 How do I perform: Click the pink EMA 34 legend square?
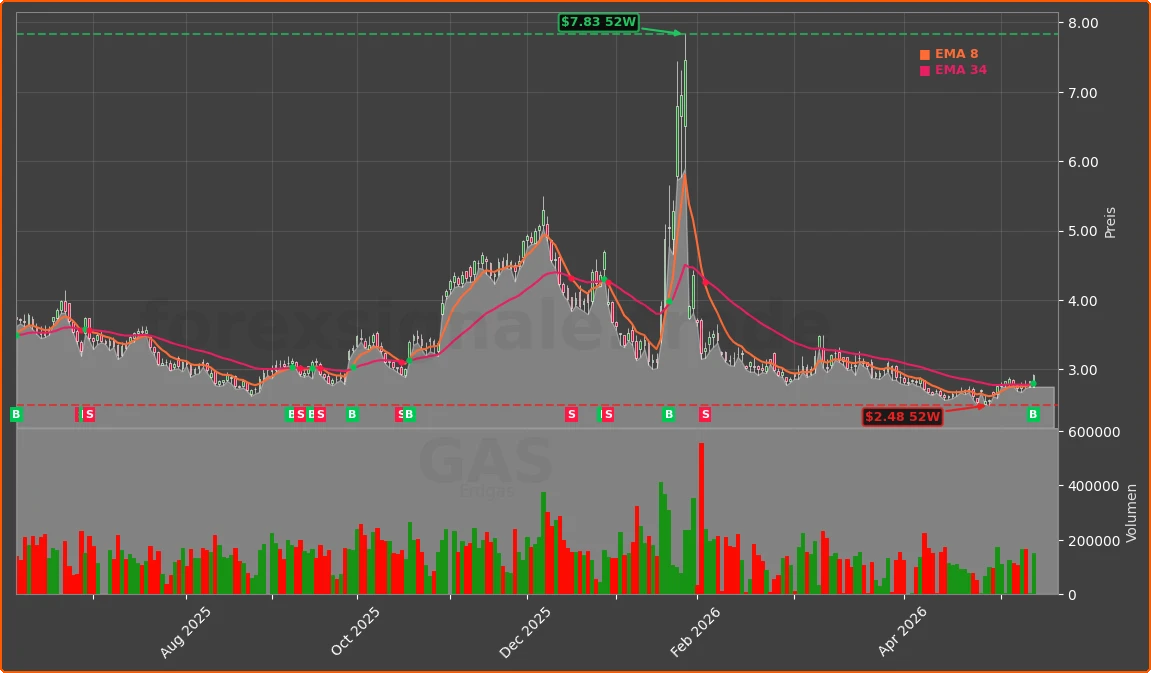pyautogui.click(x=924, y=70)
